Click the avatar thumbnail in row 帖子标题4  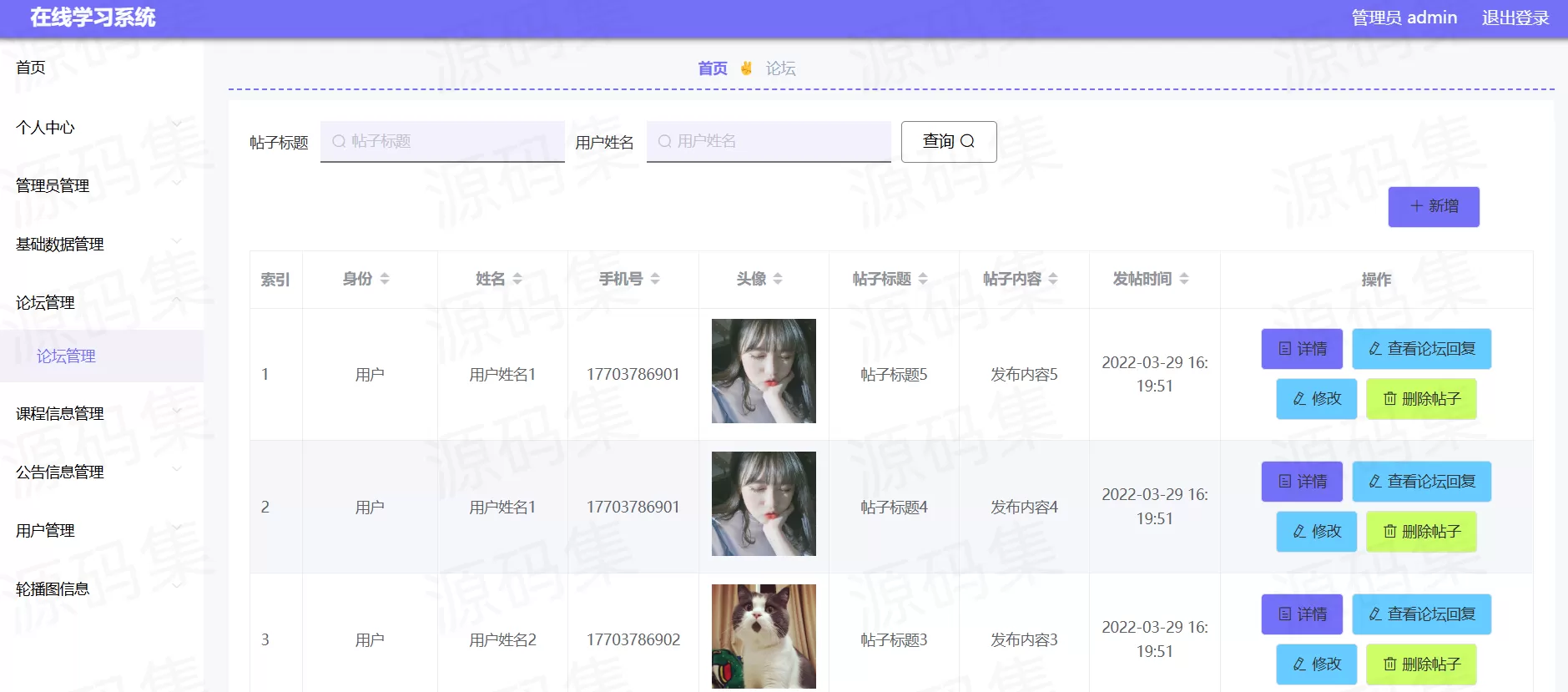pos(764,503)
